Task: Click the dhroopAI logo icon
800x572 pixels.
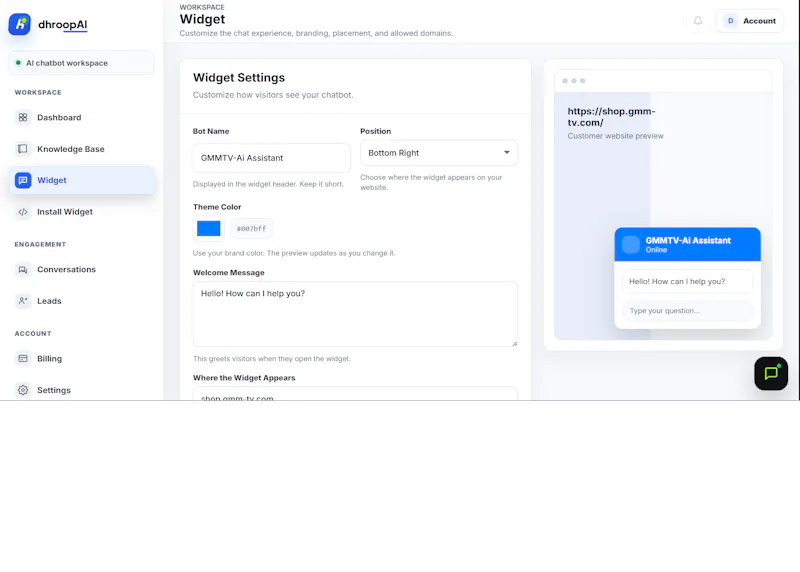Action: [x=19, y=24]
